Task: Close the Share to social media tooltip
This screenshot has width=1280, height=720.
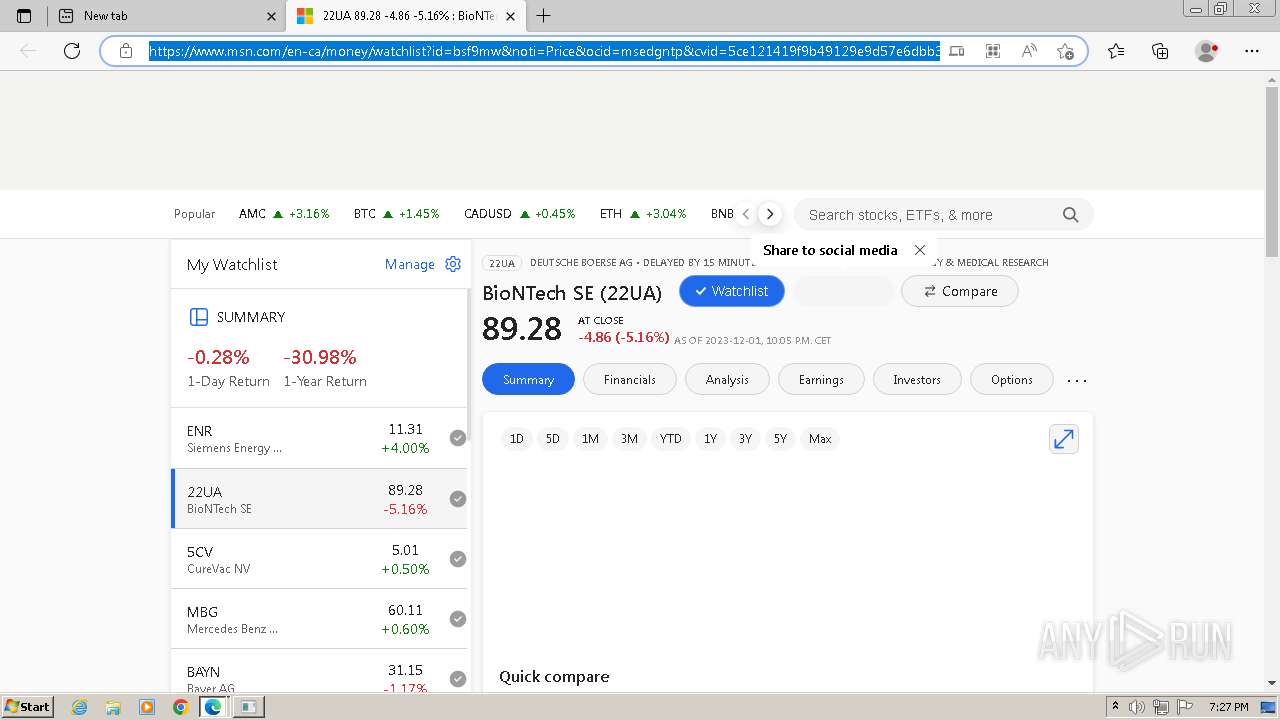Action: tap(920, 250)
